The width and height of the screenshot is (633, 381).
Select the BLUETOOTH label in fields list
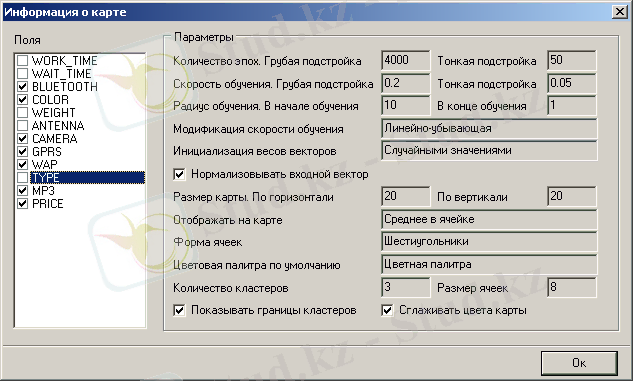65,87
